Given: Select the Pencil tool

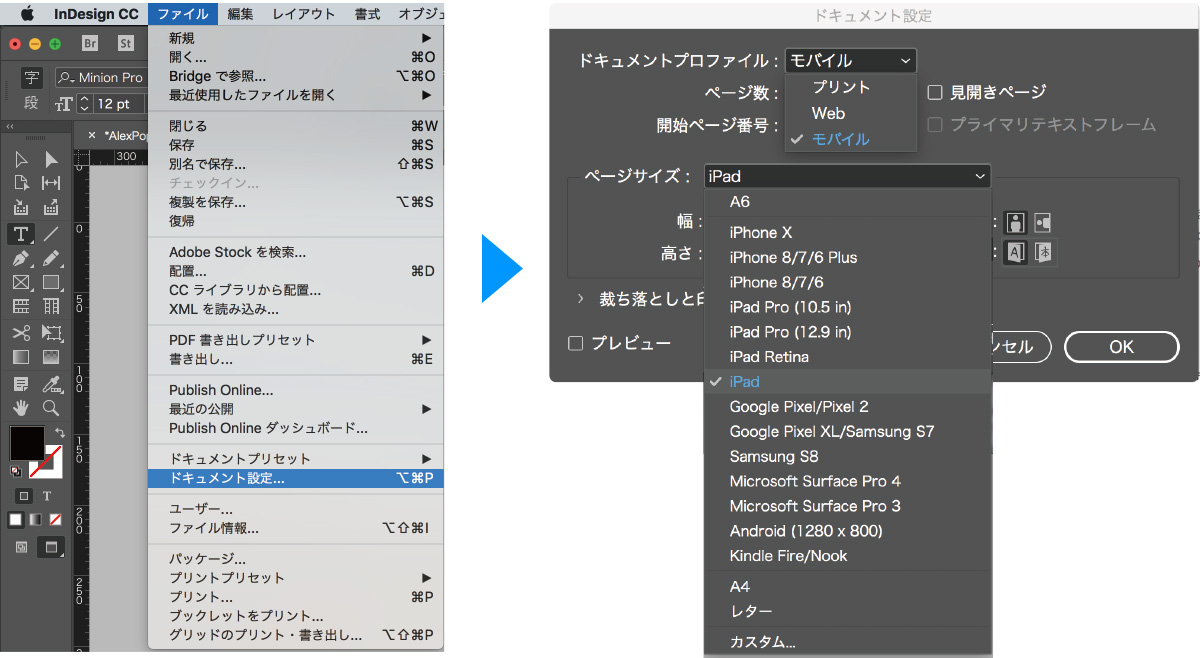Looking at the screenshot, I should coord(51,259).
